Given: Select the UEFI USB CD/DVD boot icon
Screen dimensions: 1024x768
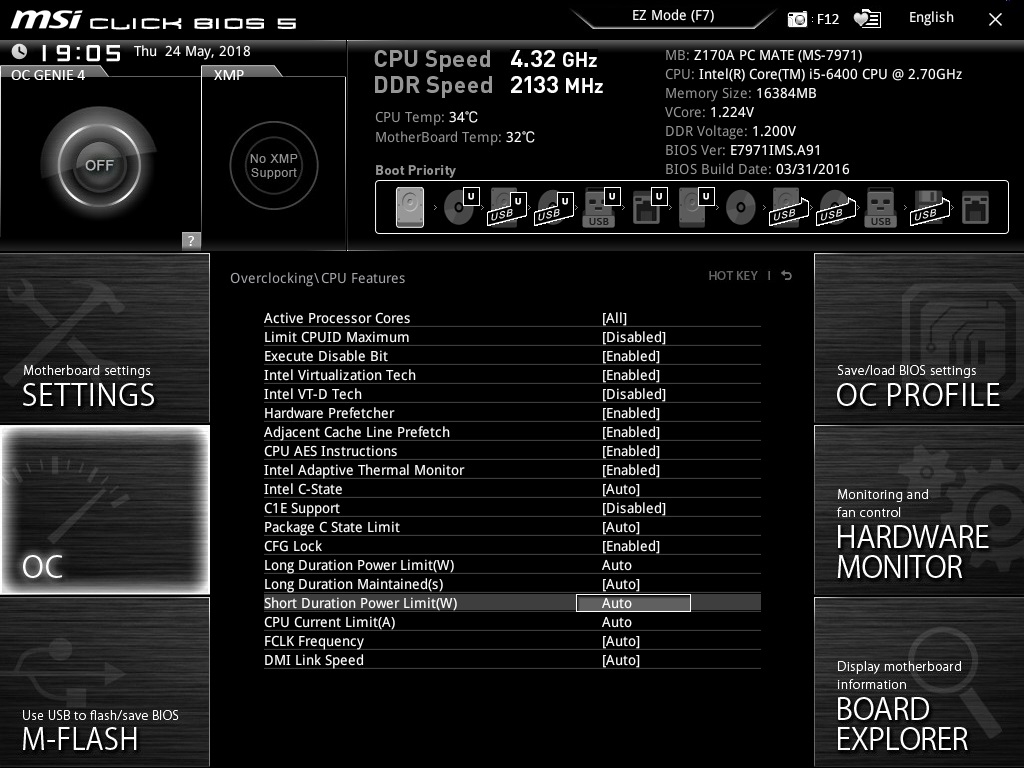Looking at the screenshot, I should [554, 208].
